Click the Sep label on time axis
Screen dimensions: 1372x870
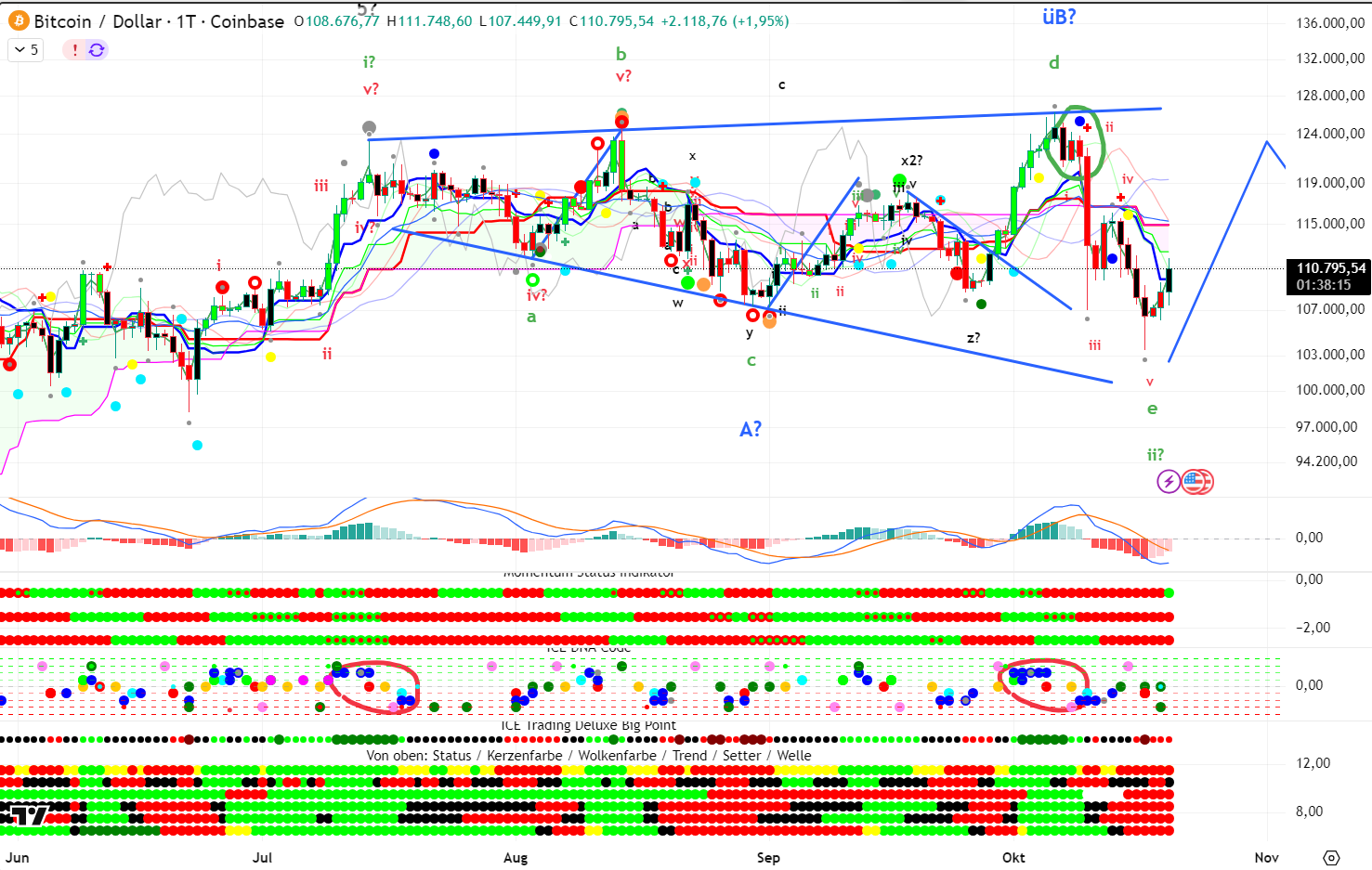[x=768, y=857]
